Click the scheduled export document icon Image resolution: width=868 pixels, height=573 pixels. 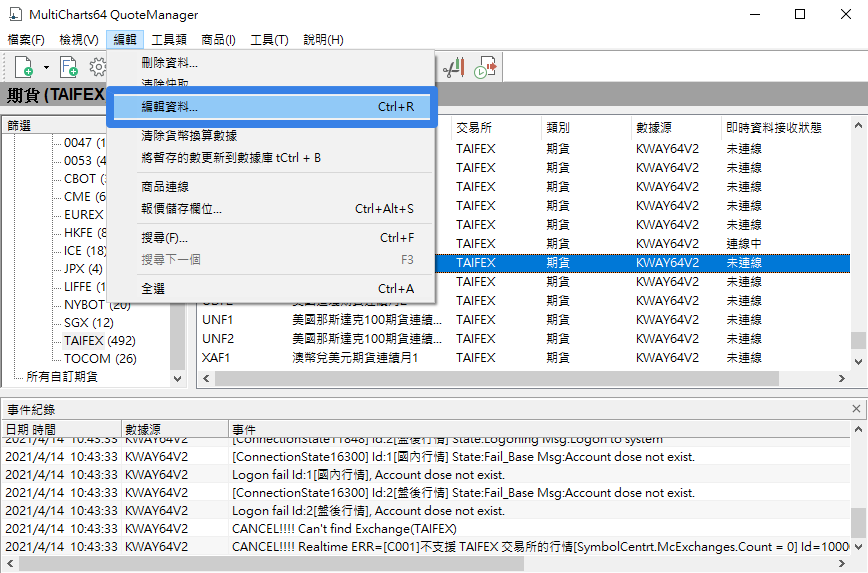point(485,68)
